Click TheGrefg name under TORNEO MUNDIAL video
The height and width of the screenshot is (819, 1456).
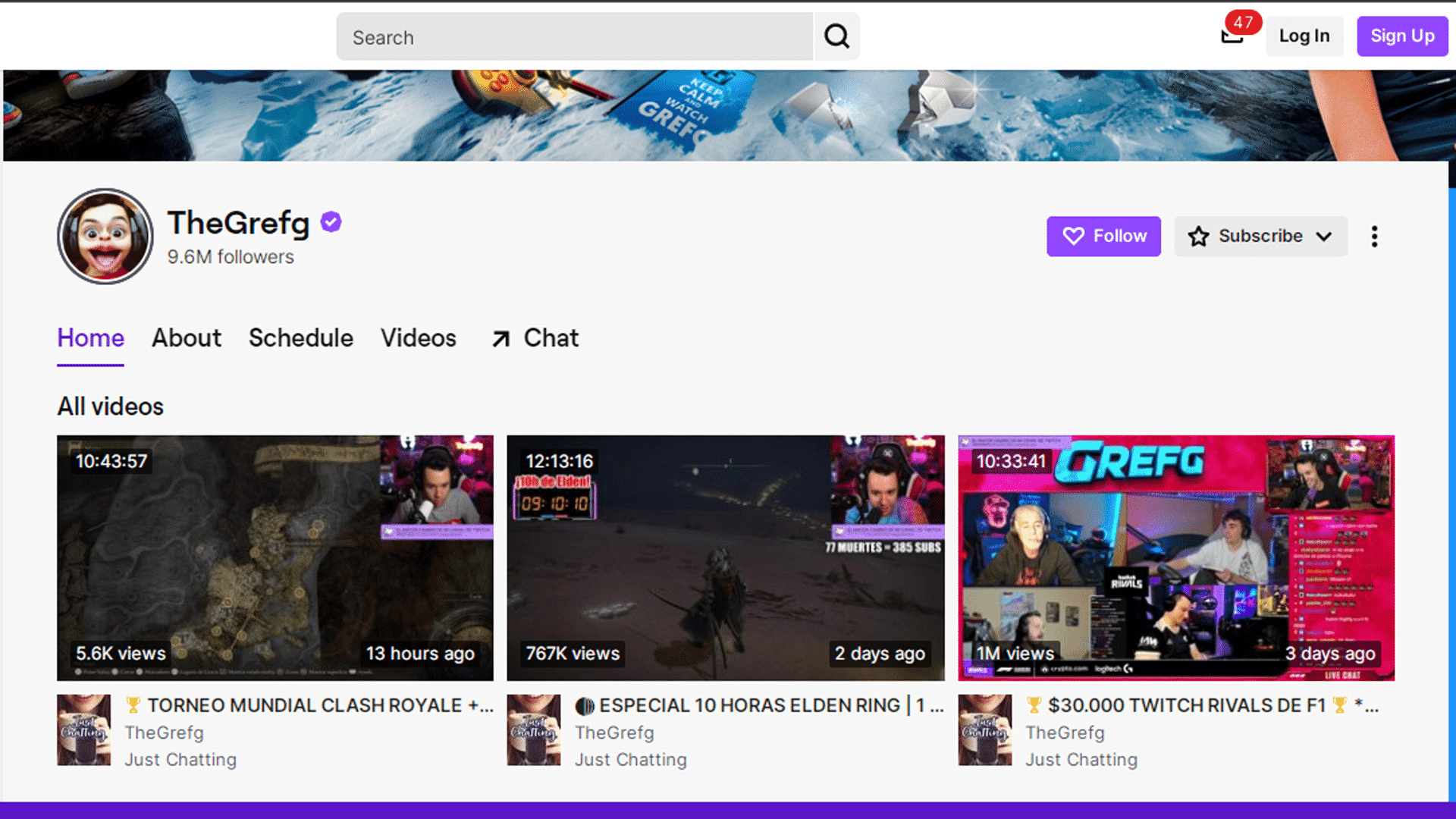coord(165,733)
